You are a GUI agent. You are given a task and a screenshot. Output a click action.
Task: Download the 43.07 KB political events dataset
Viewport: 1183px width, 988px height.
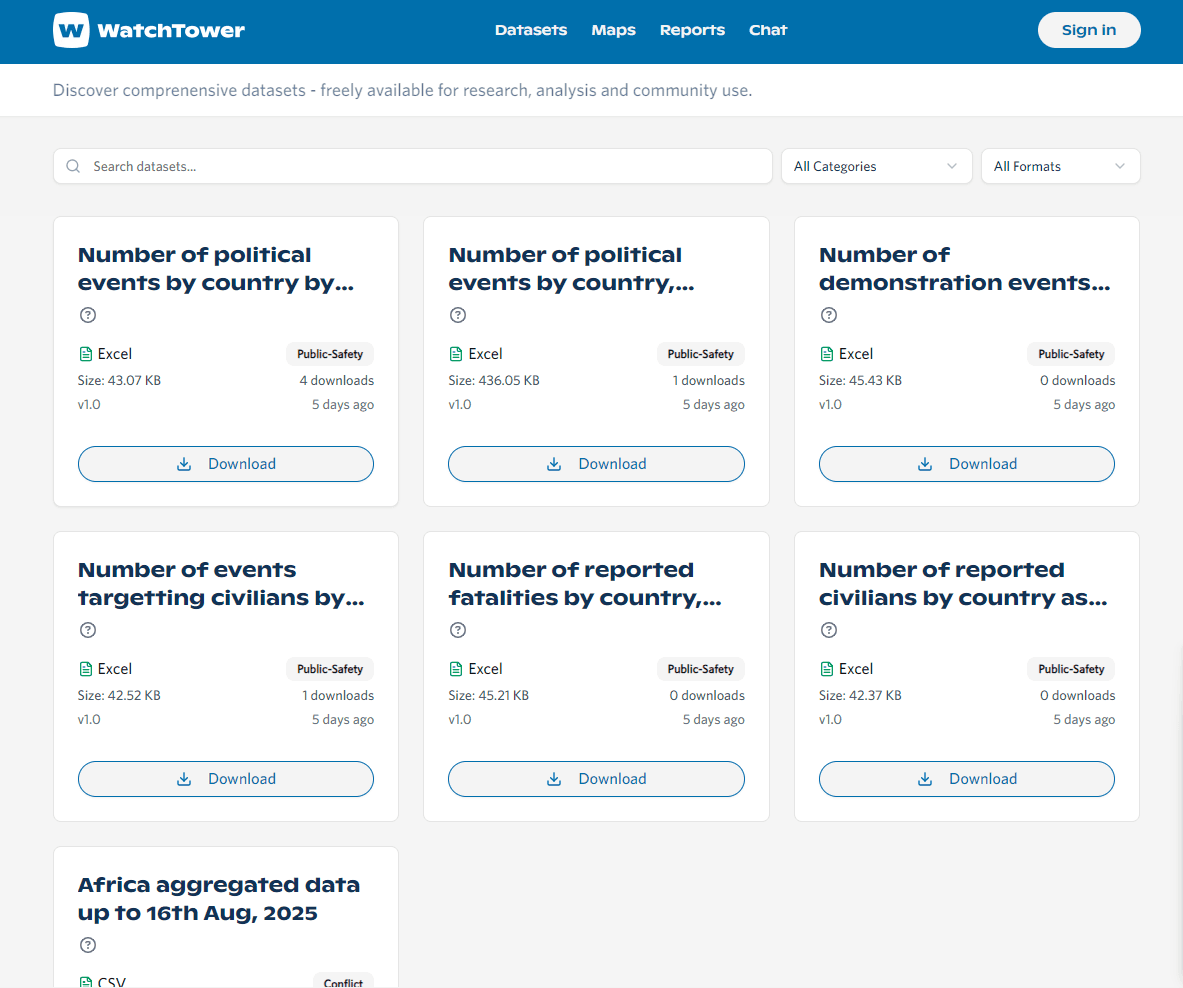226,464
